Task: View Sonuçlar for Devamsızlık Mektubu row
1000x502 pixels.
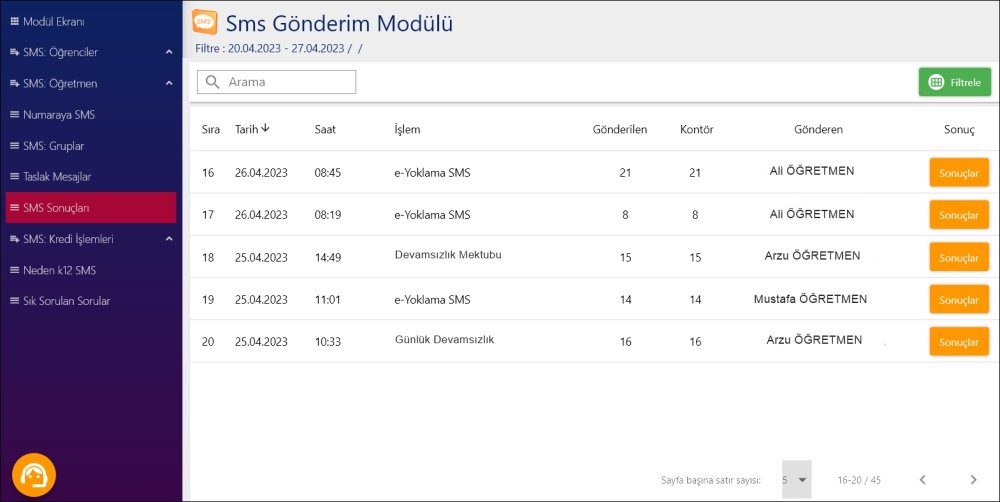Action: [x=958, y=257]
